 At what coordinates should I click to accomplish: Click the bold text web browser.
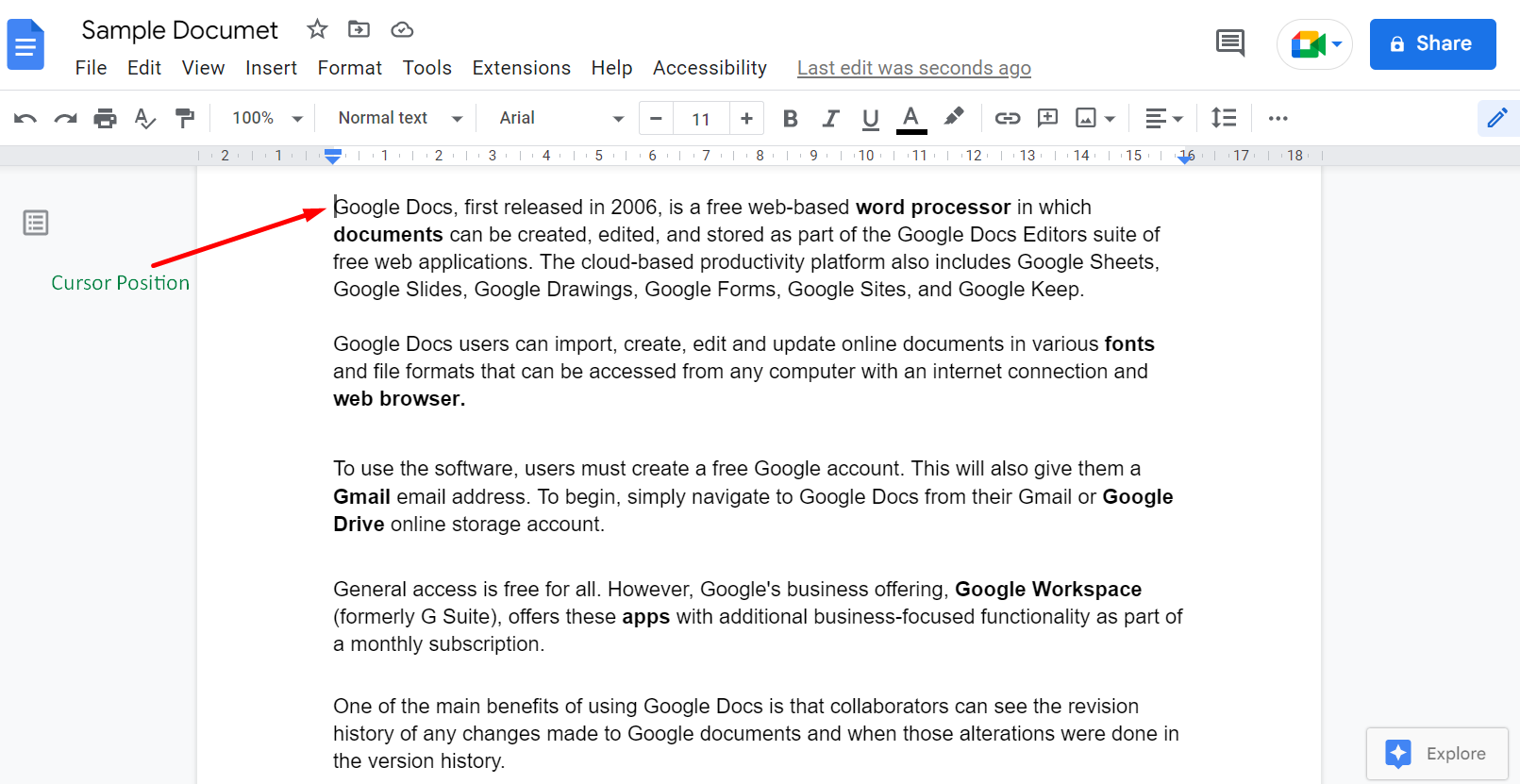coord(399,398)
